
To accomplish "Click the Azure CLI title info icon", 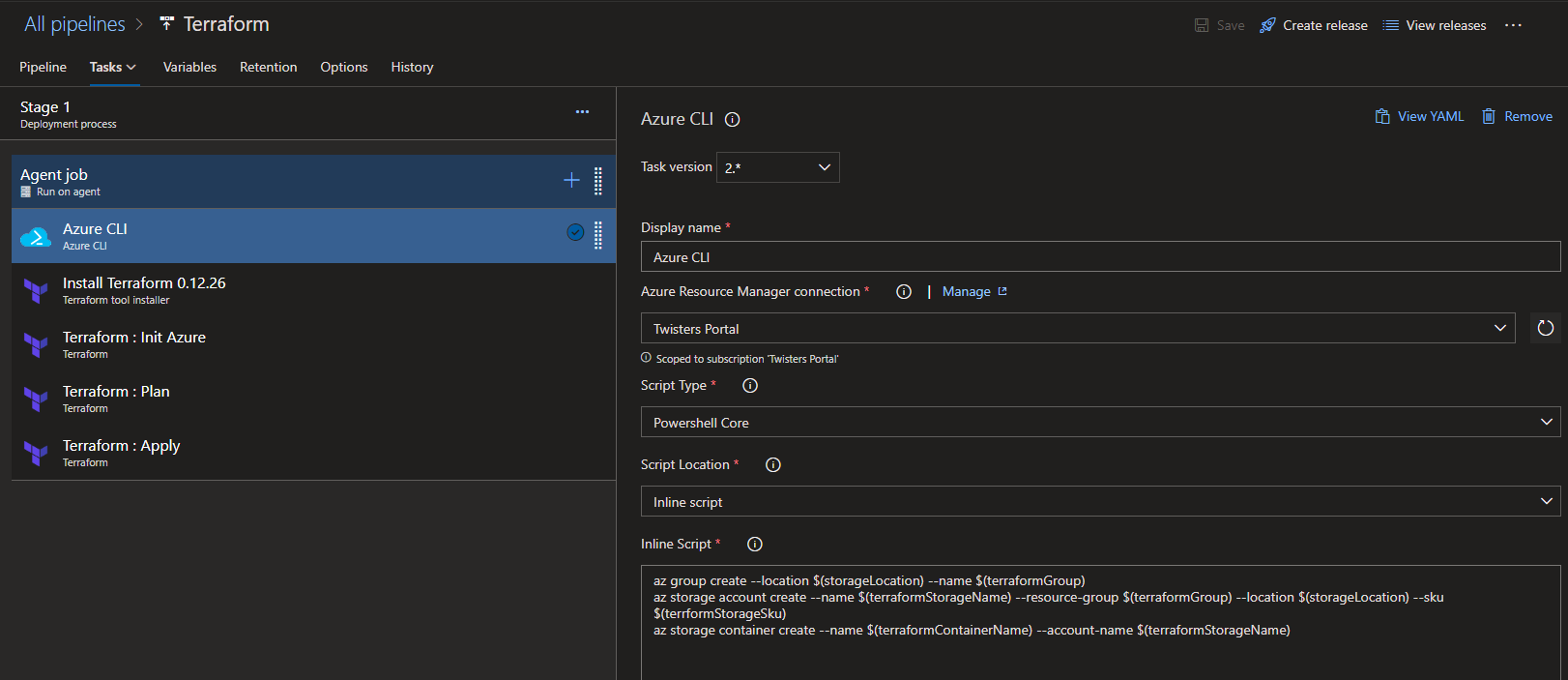I will 733,120.
